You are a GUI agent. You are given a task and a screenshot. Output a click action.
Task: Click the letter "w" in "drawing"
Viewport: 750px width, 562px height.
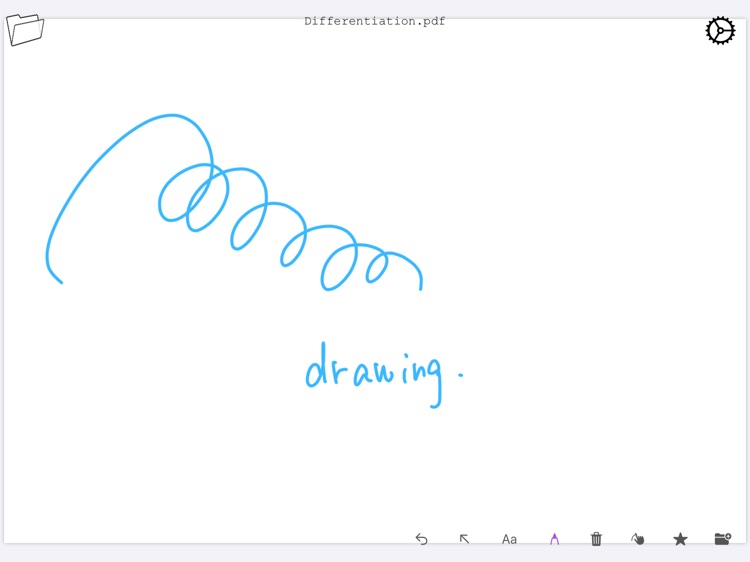coord(385,374)
